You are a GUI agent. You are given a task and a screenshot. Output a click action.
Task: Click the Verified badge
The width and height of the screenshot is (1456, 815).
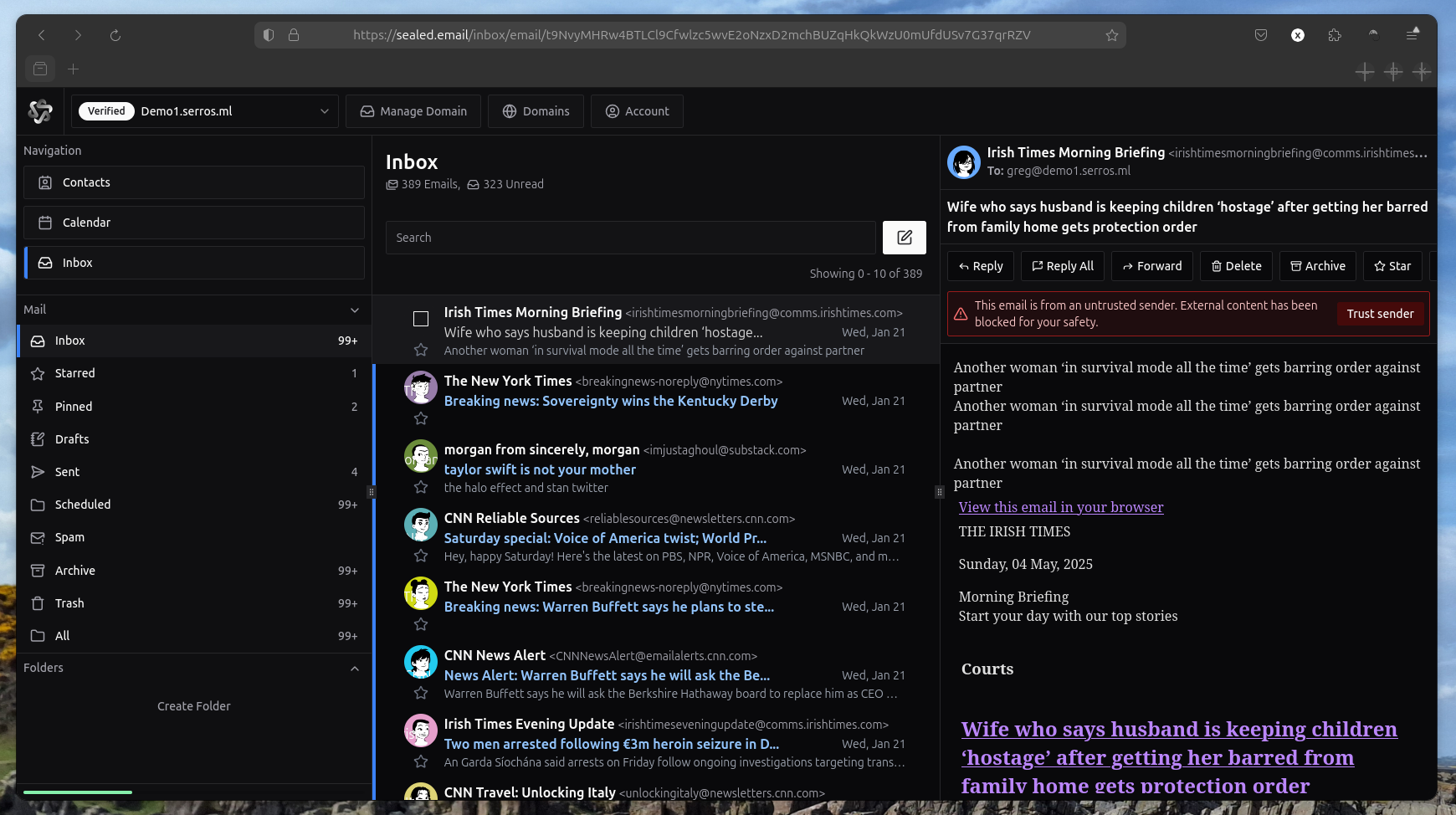(106, 111)
